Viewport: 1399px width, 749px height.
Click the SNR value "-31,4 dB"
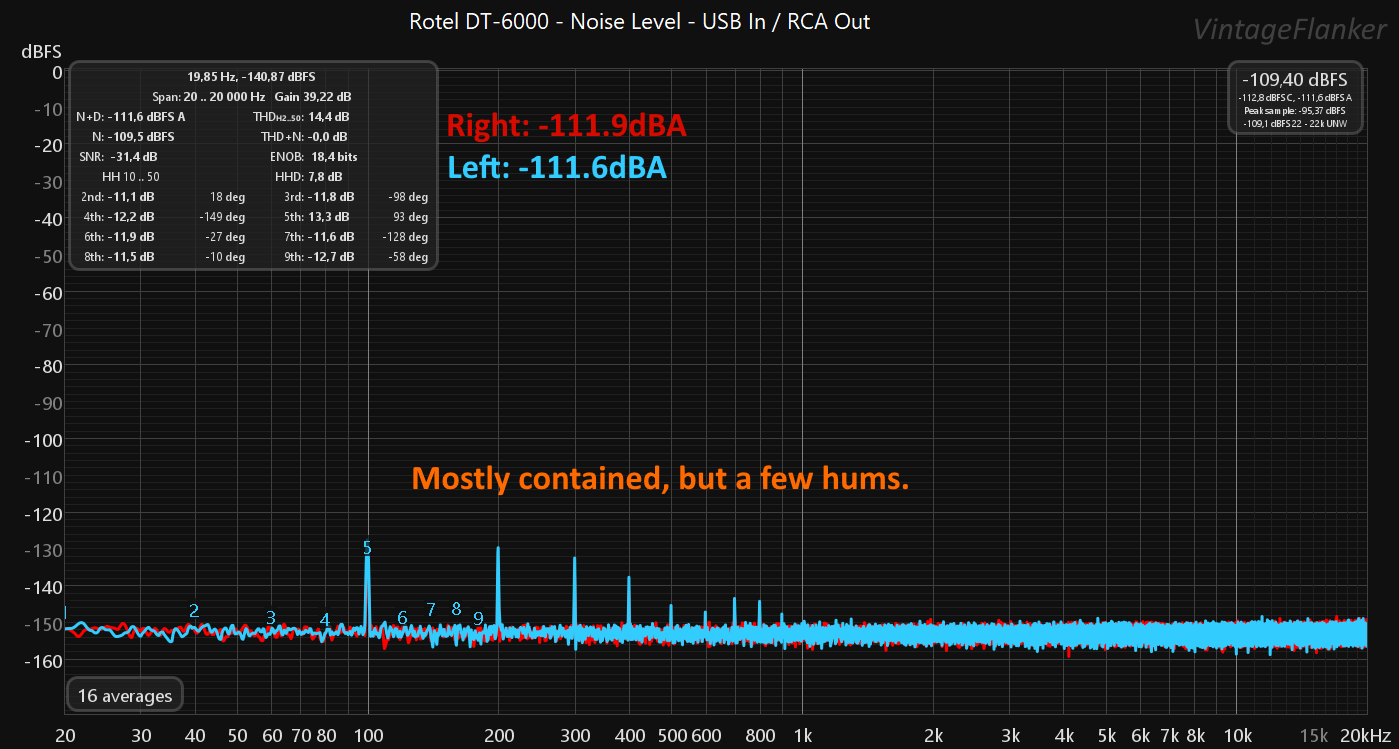pyautogui.click(x=132, y=157)
